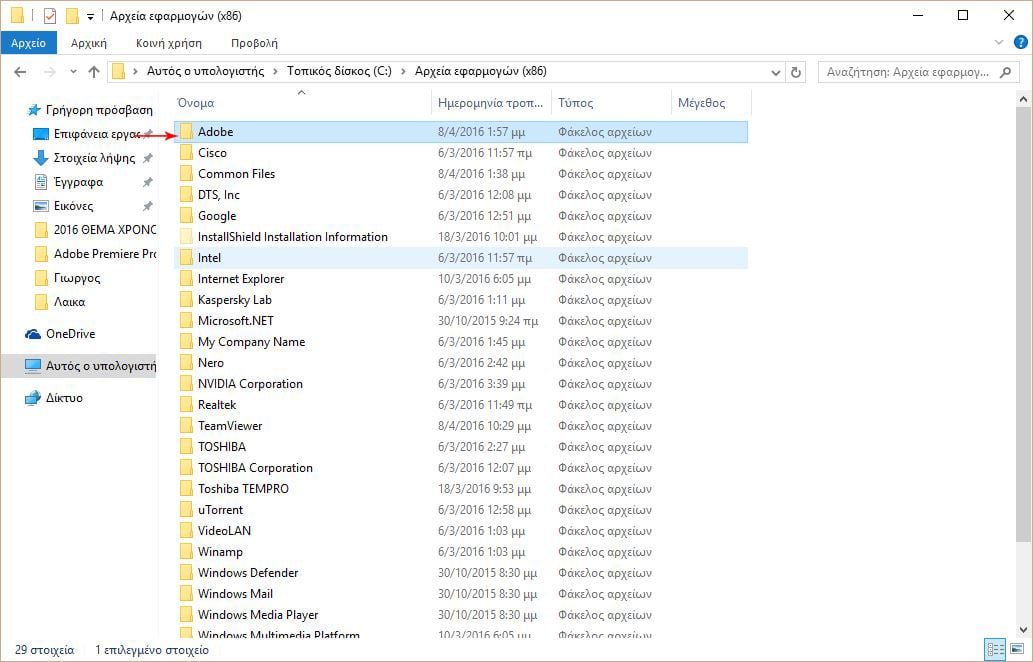Open Explorer help question mark
Image resolution: width=1033 pixels, height=662 pixels.
[x=1020, y=43]
